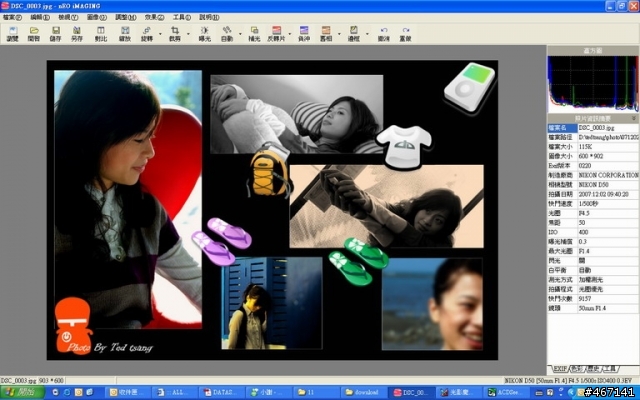640x400 pixels.
Task: Click the 舊相 old photo effect
Action: [326, 34]
